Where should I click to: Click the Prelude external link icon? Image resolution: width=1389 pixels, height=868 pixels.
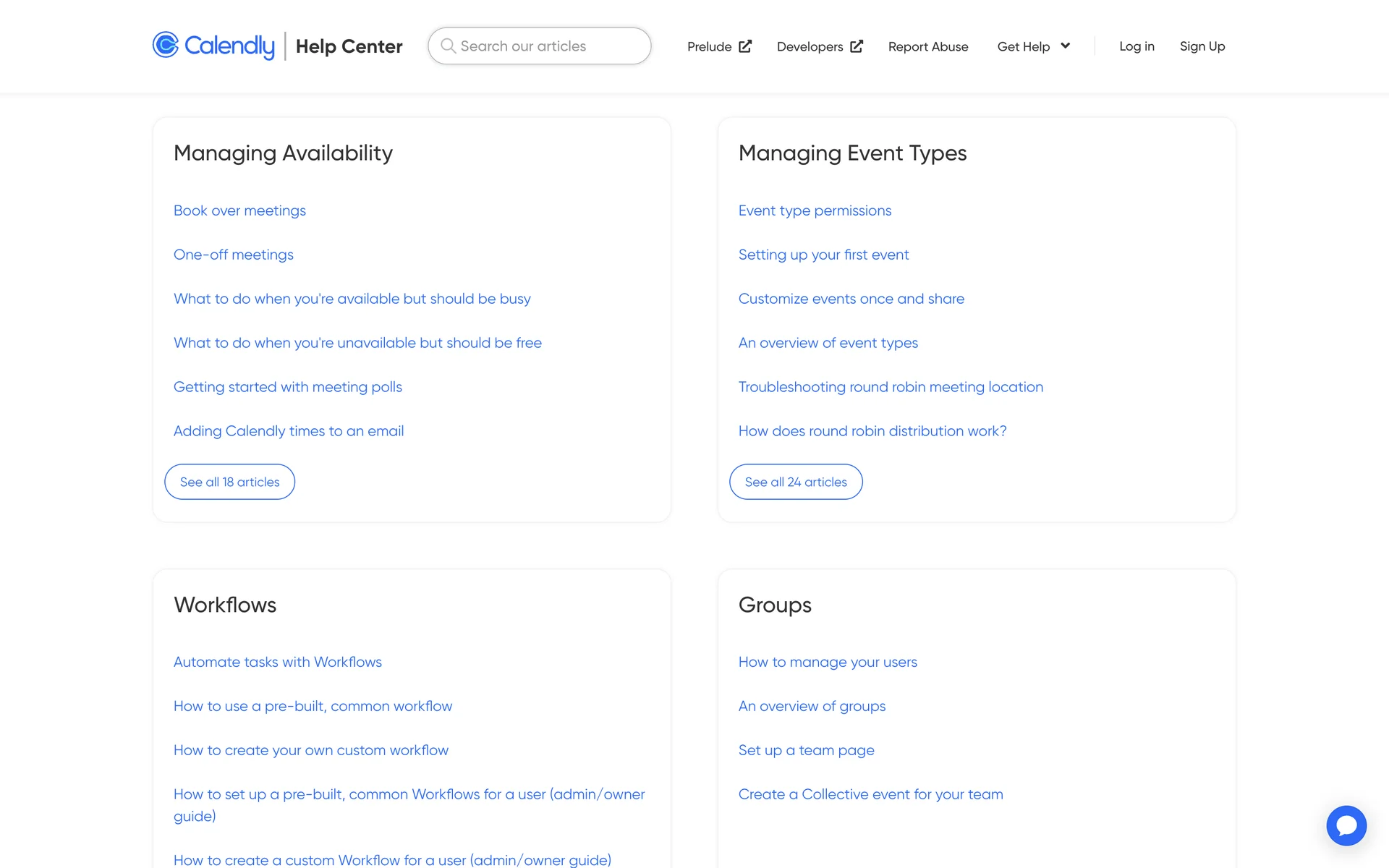pyautogui.click(x=745, y=46)
